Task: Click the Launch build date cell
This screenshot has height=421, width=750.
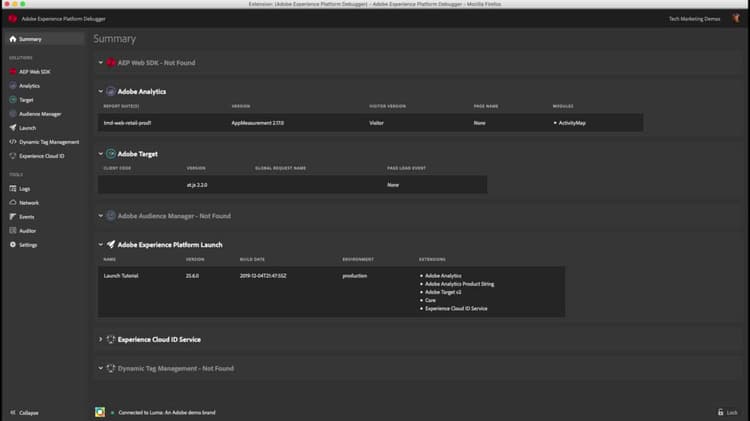Action: (x=263, y=276)
